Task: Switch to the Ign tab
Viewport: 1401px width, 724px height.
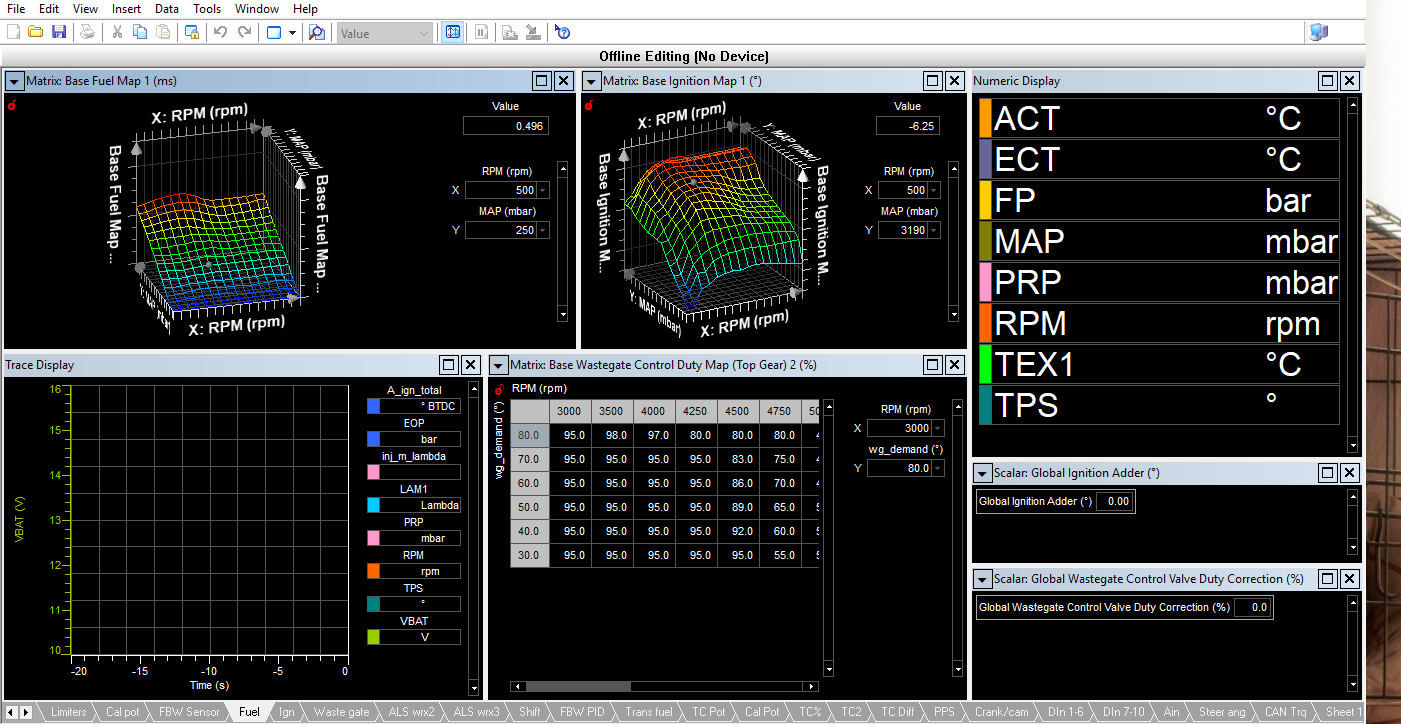Action: coord(287,712)
